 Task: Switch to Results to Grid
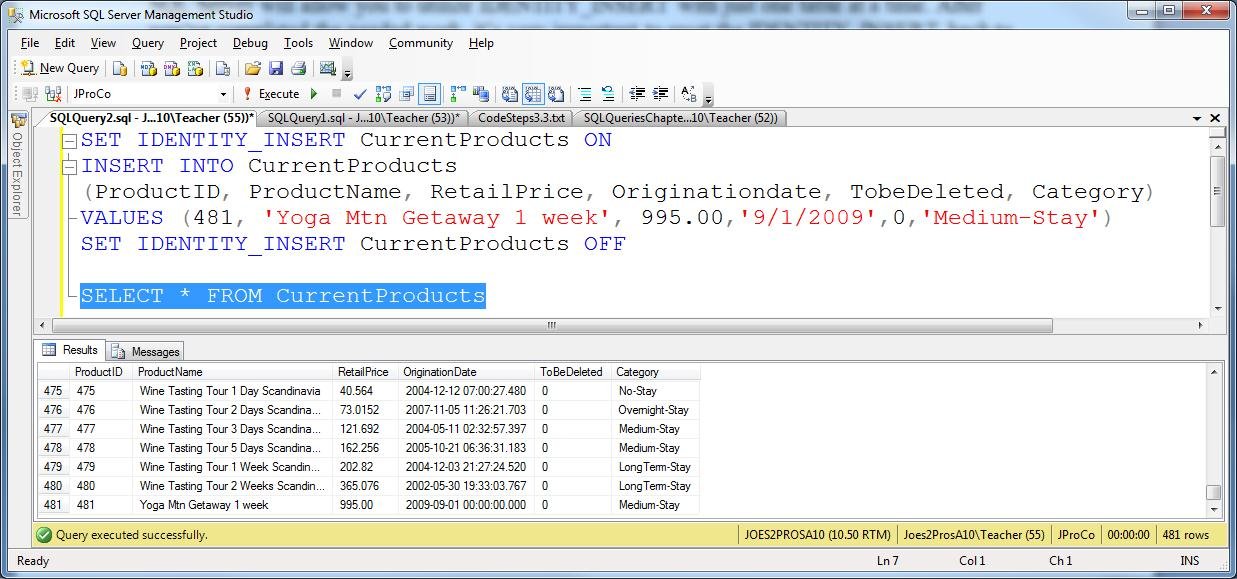click(x=533, y=94)
